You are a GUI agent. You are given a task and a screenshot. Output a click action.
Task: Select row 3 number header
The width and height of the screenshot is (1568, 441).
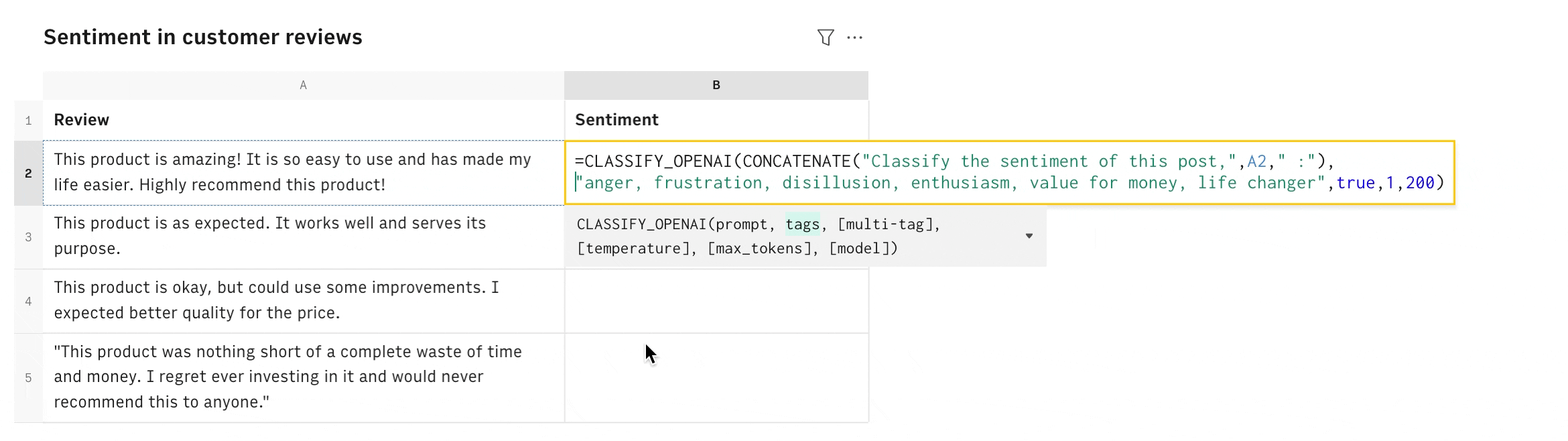coord(29,237)
